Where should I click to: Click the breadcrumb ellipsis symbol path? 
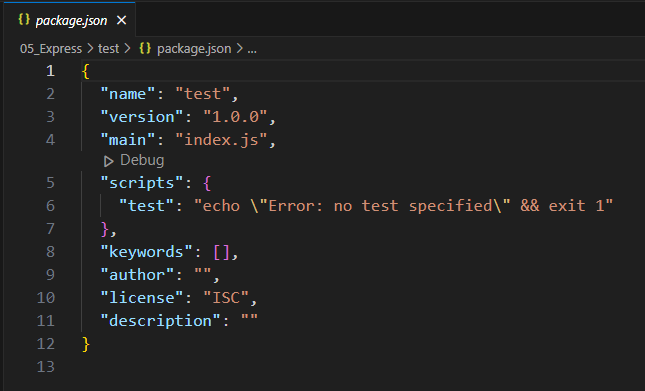(x=252, y=49)
